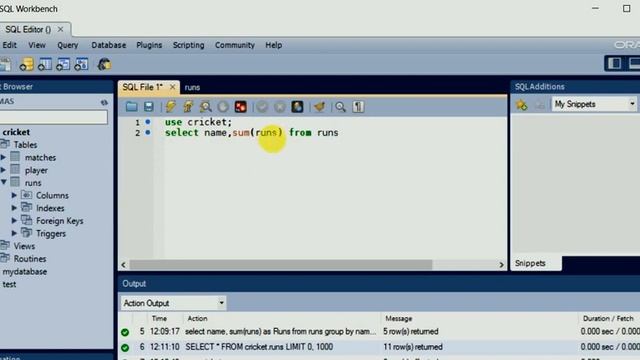The height and width of the screenshot is (360, 640).
Task: Select the Tables node
Action: coord(25,144)
